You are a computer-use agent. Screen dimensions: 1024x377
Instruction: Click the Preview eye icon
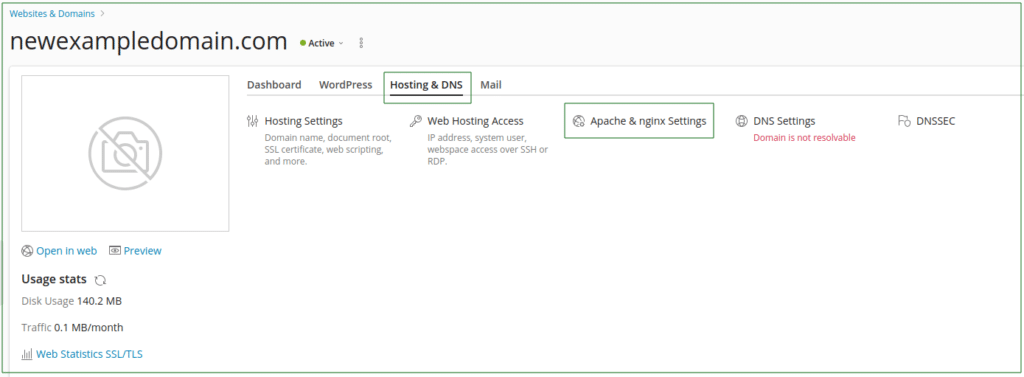pyautogui.click(x=115, y=251)
